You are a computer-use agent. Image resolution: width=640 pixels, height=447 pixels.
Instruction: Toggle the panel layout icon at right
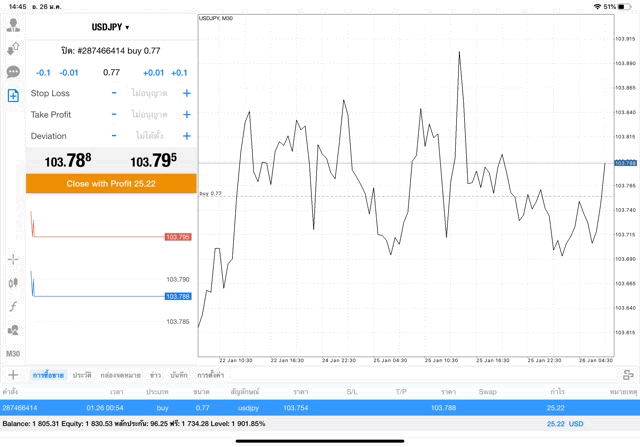(x=628, y=375)
